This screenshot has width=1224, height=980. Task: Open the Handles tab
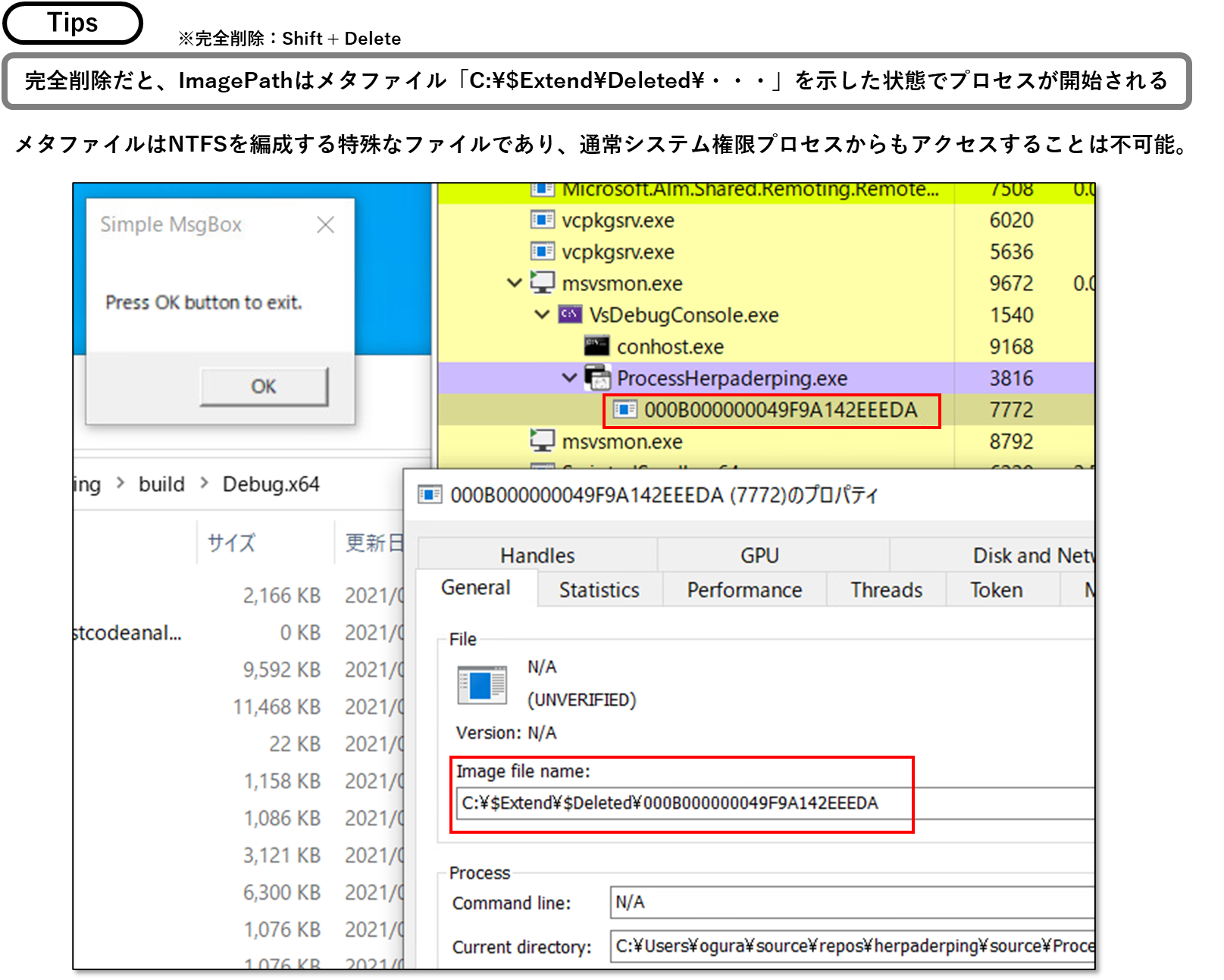tap(537, 556)
